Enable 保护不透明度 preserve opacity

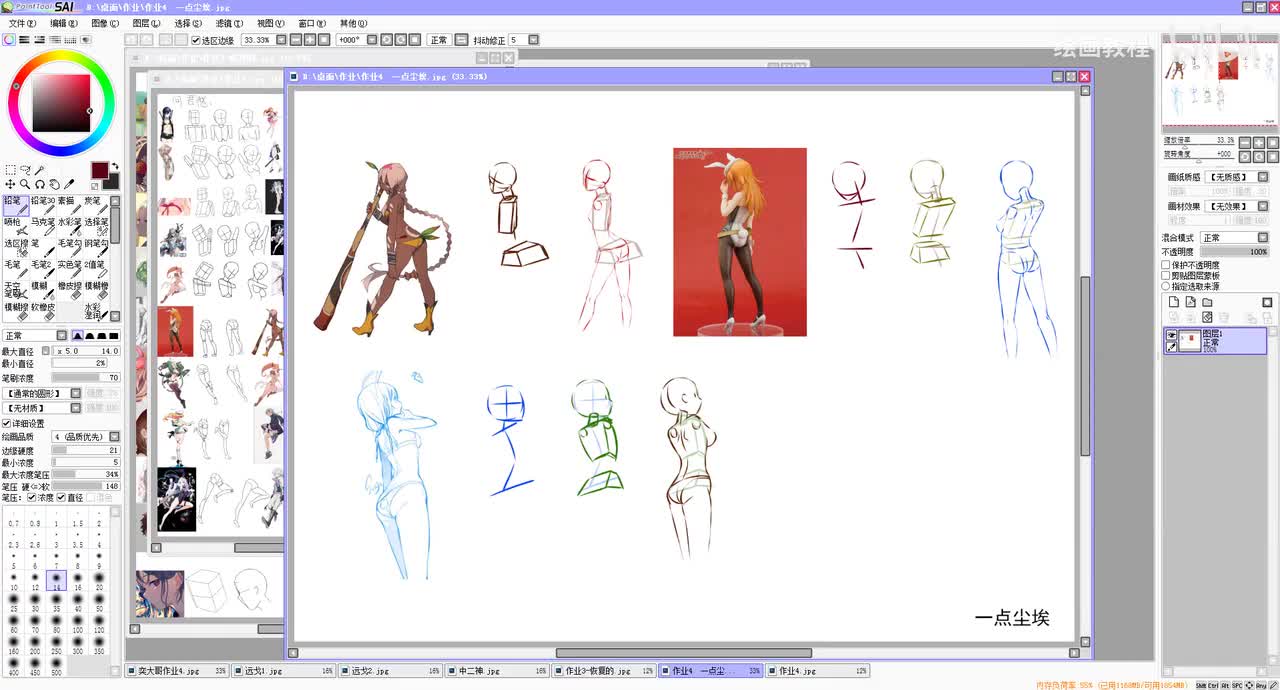pos(1166,265)
